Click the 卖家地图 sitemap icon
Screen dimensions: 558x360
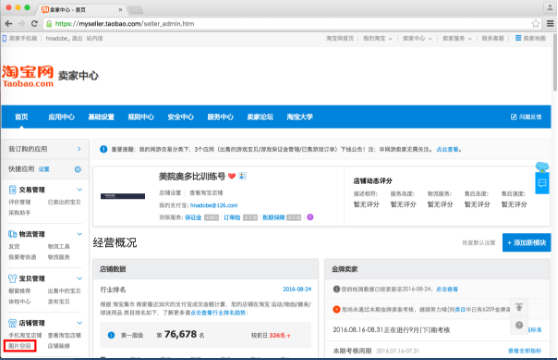[518, 38]
